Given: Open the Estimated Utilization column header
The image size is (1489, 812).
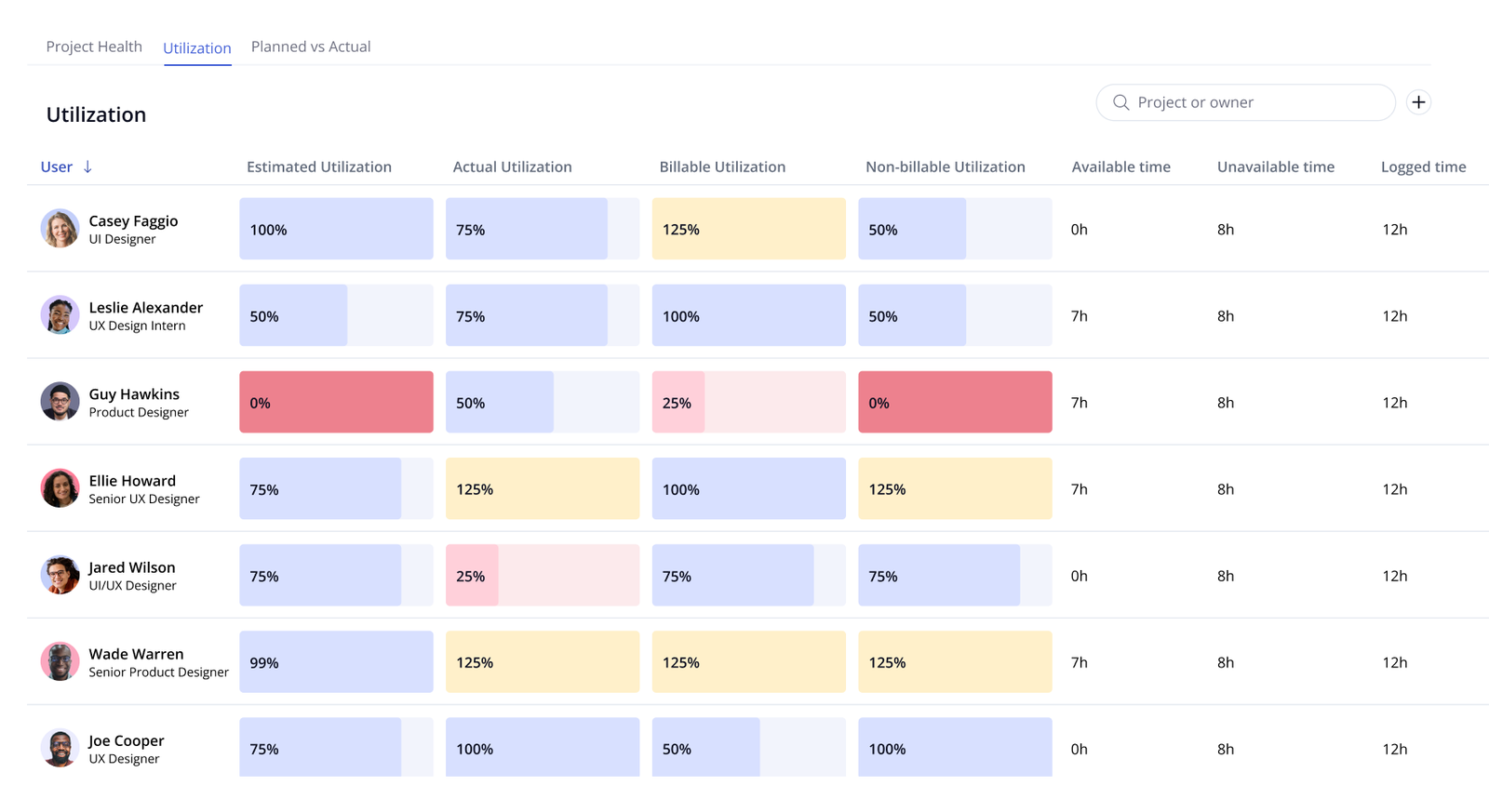Looking at the screenshot, I should click(318, 166).
